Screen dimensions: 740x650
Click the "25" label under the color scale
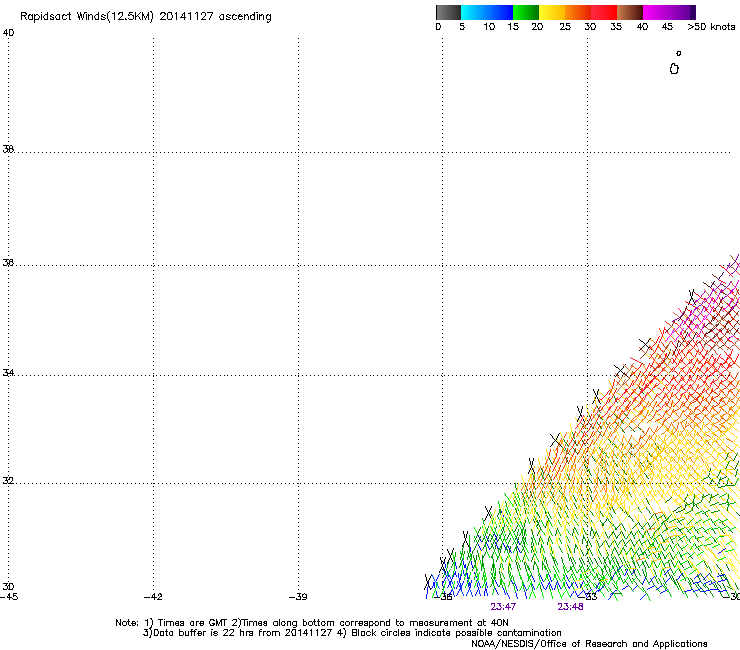pos(565,27)
